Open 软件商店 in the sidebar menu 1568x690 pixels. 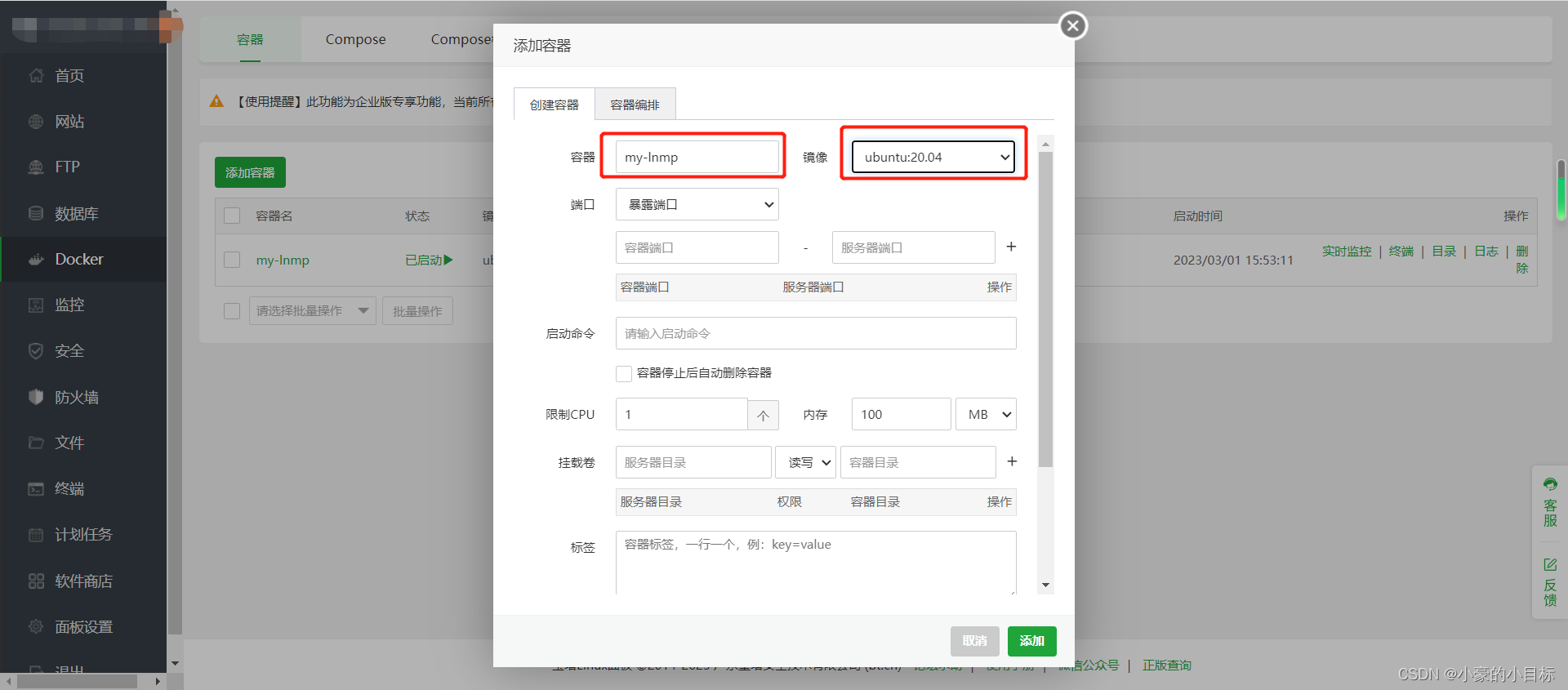click(83, 581)
